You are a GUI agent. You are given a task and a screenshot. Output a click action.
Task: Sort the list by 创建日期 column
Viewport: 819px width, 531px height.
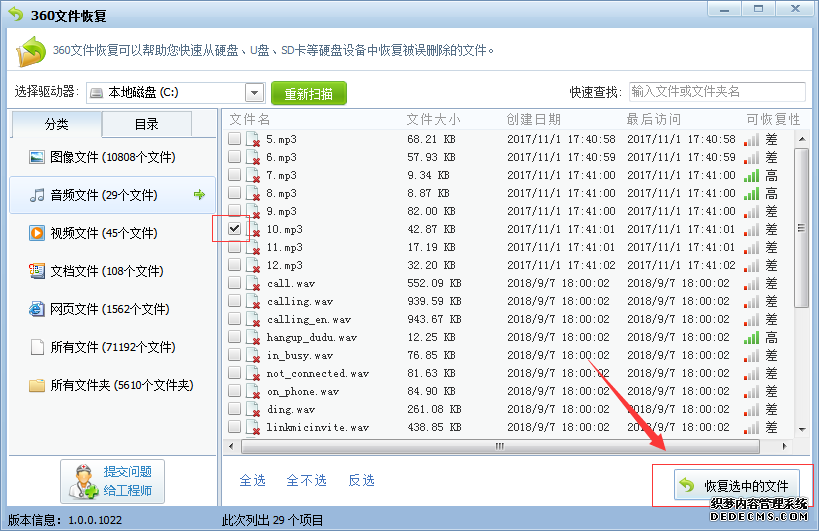pos(540,119)
